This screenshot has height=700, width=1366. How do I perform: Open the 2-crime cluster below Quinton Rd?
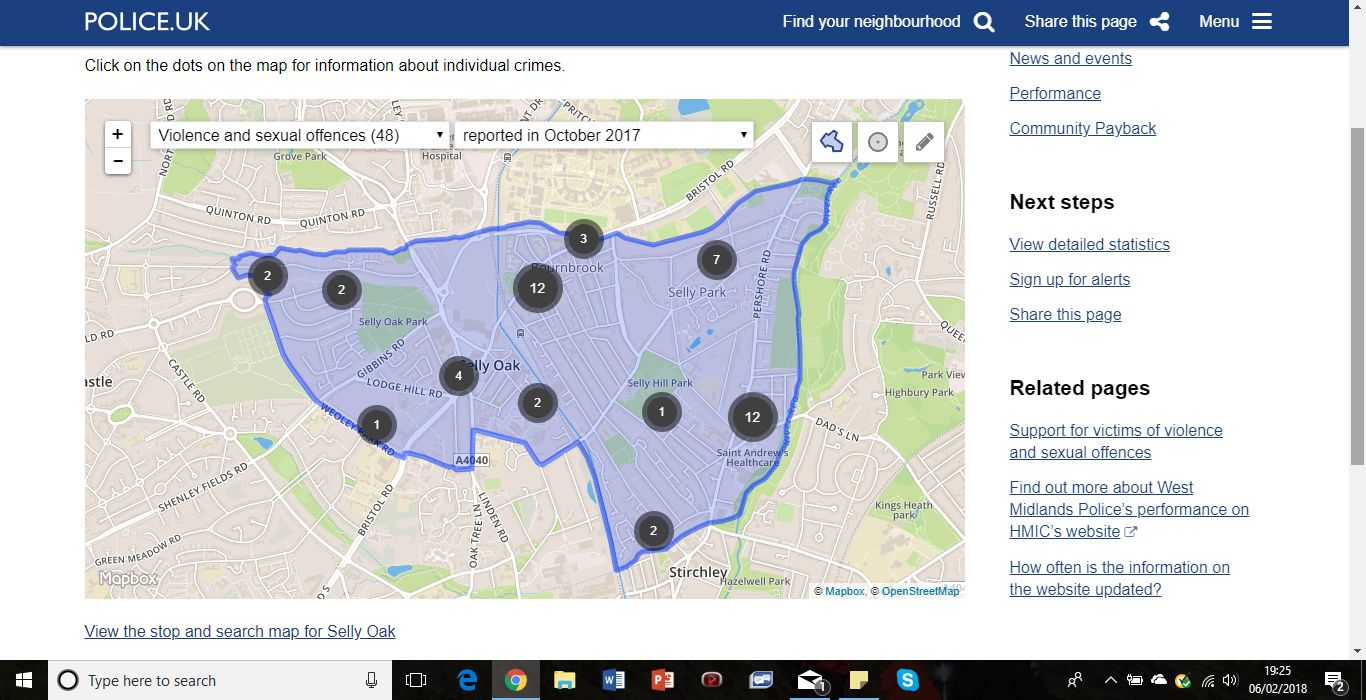coord(267,275)
